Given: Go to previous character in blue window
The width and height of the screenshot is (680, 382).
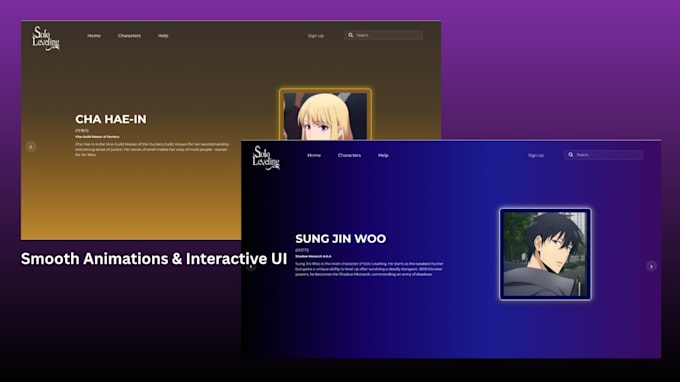Looking at the screenshot, I should (251, 267).
